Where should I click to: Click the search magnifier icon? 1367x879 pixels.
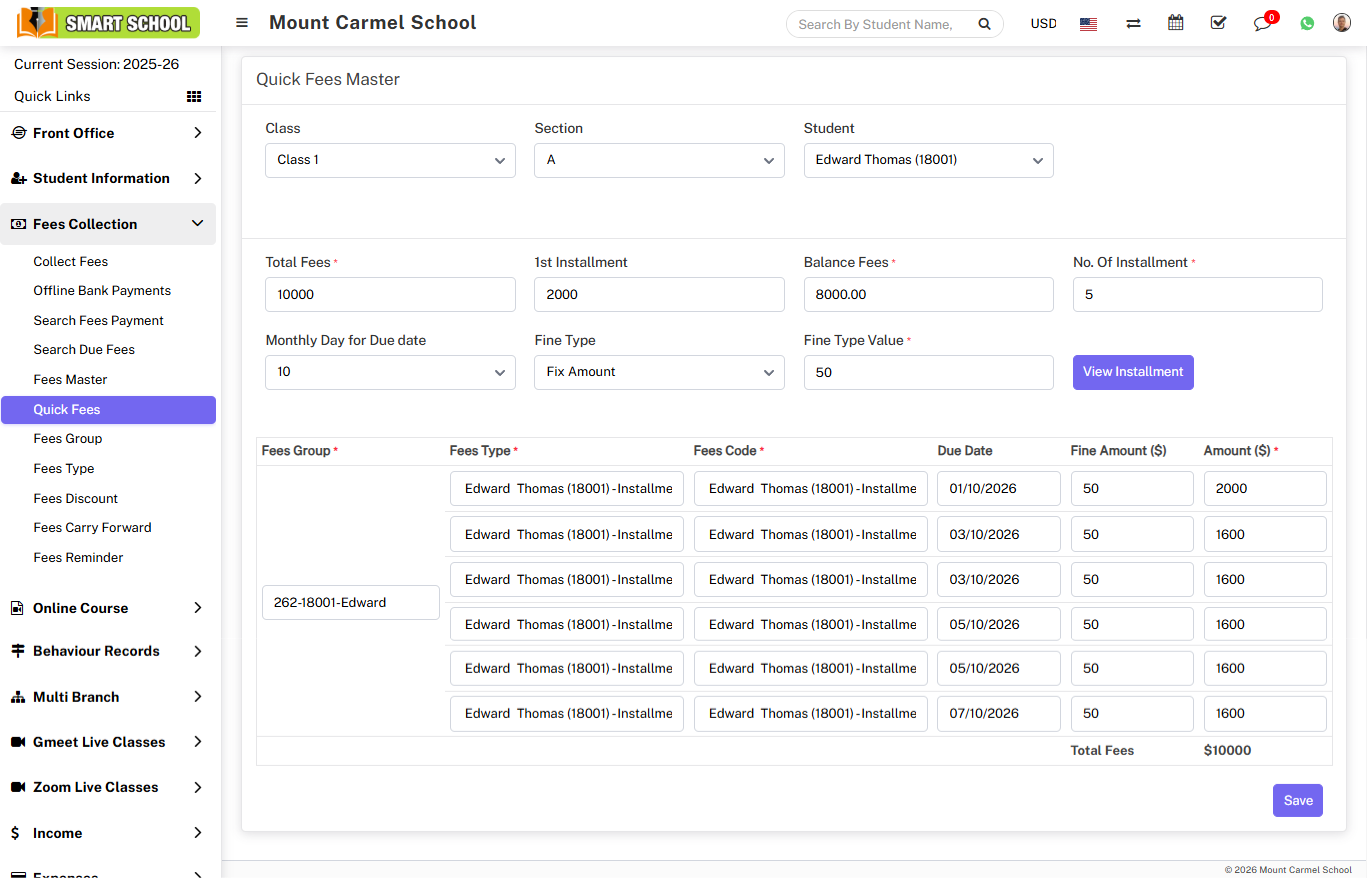tap(984, 24)
